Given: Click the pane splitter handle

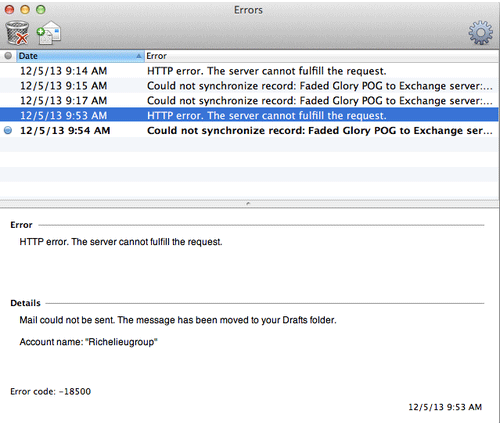Looking at the screenshot, I should 248,203.
